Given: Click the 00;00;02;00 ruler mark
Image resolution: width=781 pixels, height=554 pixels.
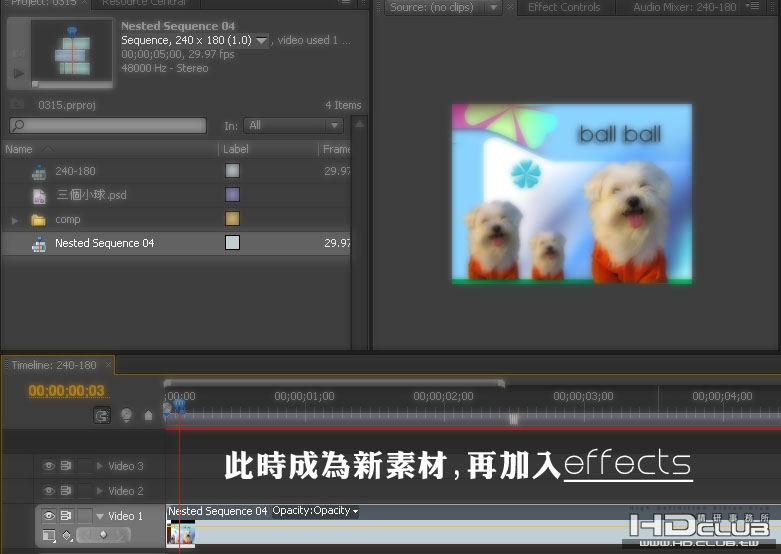Looking at the screenshot, I should [x=443, y=397].
